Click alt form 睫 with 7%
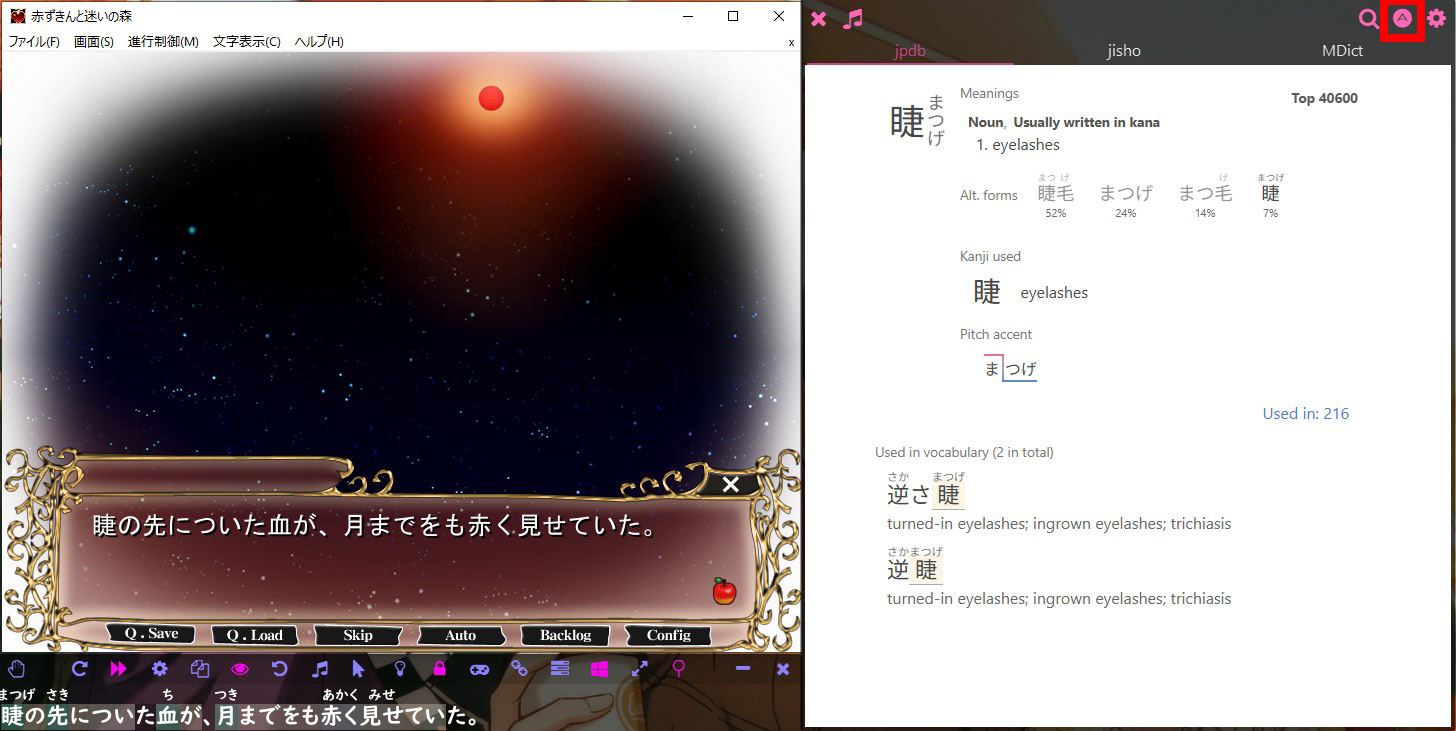The width and height of the screenshot is (1456, 731). (1270, 194)
